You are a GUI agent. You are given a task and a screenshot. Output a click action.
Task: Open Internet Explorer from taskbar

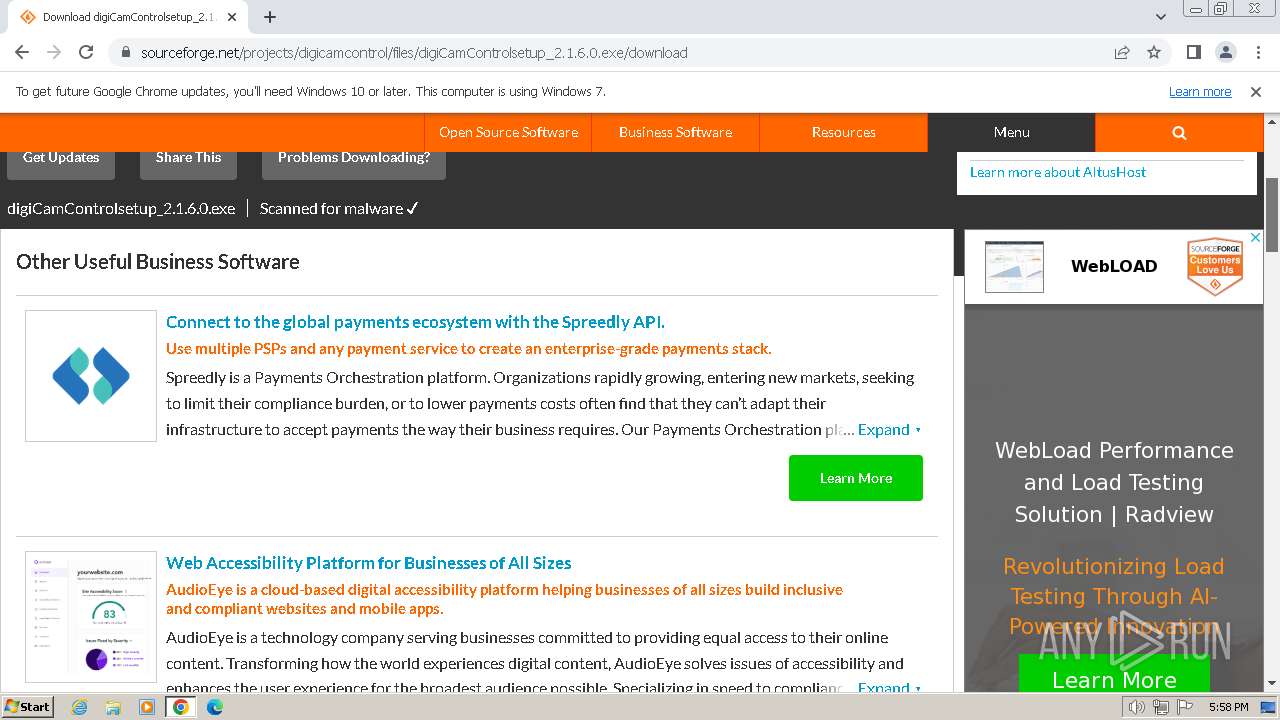[x=79, y=707]
